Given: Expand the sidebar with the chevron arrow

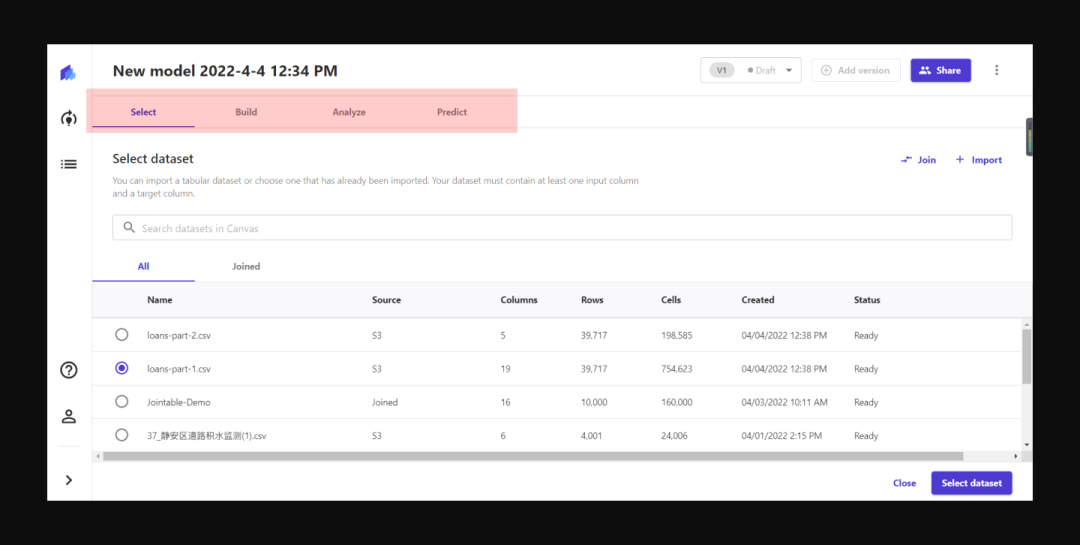Looking at the screenshot, I should [x=68, y=480].
